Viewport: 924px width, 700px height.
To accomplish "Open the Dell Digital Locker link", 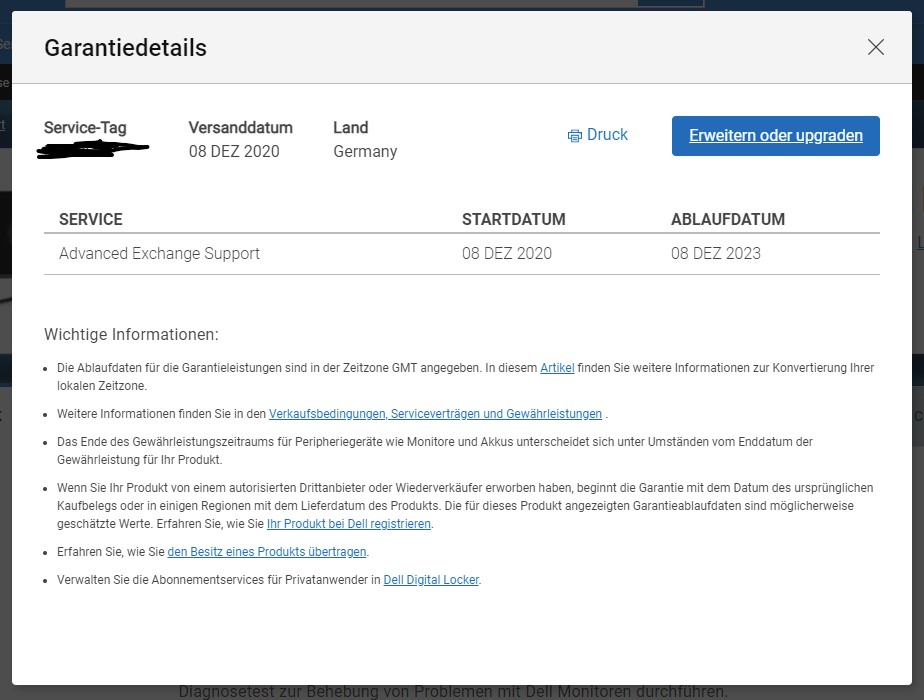I will tap(431, 579).
